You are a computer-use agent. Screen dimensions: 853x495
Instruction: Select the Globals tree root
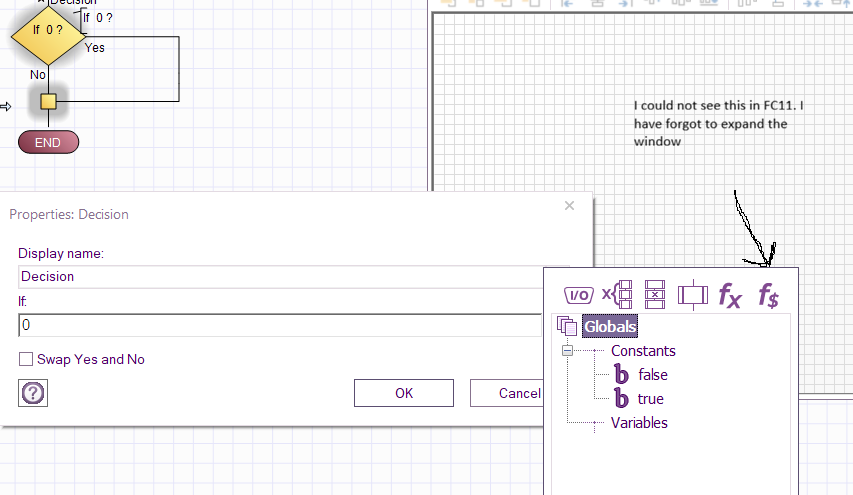(x=610, y=326)
